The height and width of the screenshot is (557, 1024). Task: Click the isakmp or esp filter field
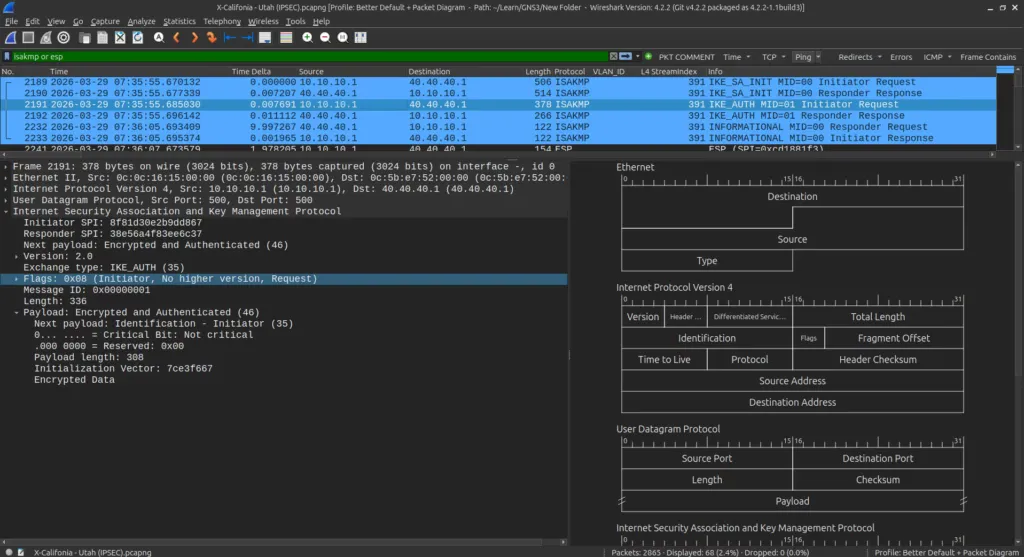pos(310,57)
